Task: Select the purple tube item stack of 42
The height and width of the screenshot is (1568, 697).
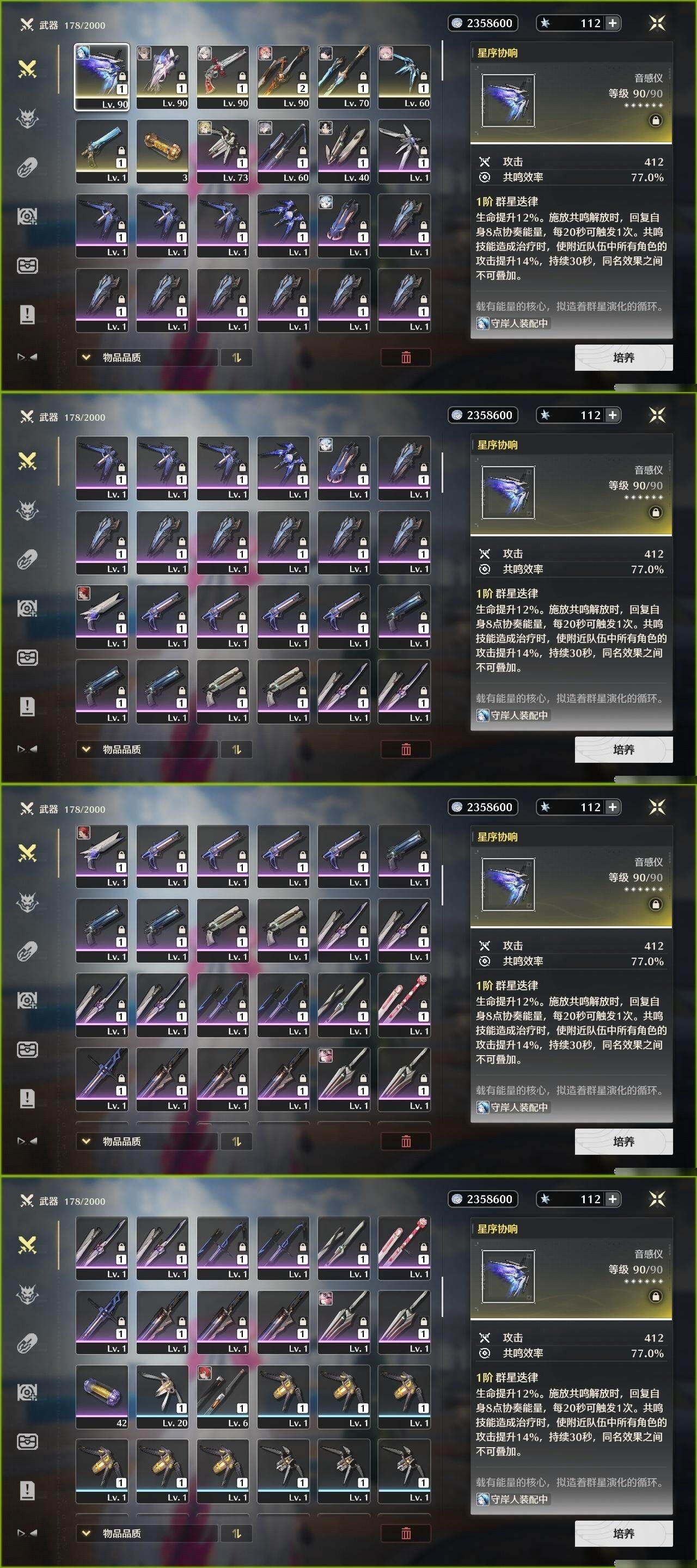Action: click(102, 1397)
